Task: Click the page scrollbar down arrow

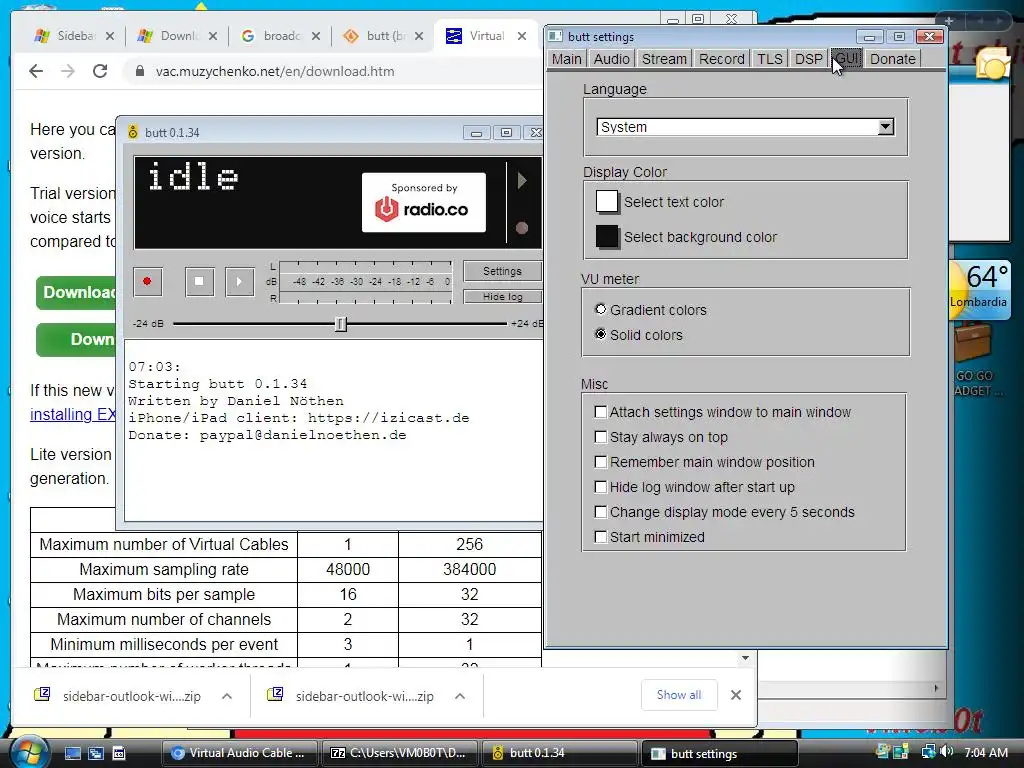Action: click(x=745, y=658)
